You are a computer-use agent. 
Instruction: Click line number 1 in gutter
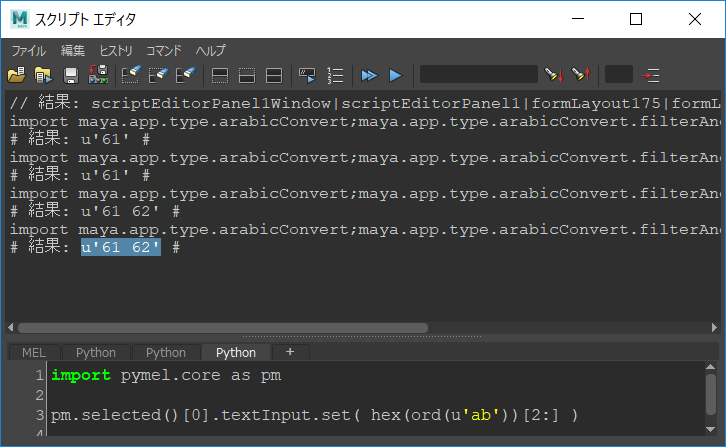39,375
